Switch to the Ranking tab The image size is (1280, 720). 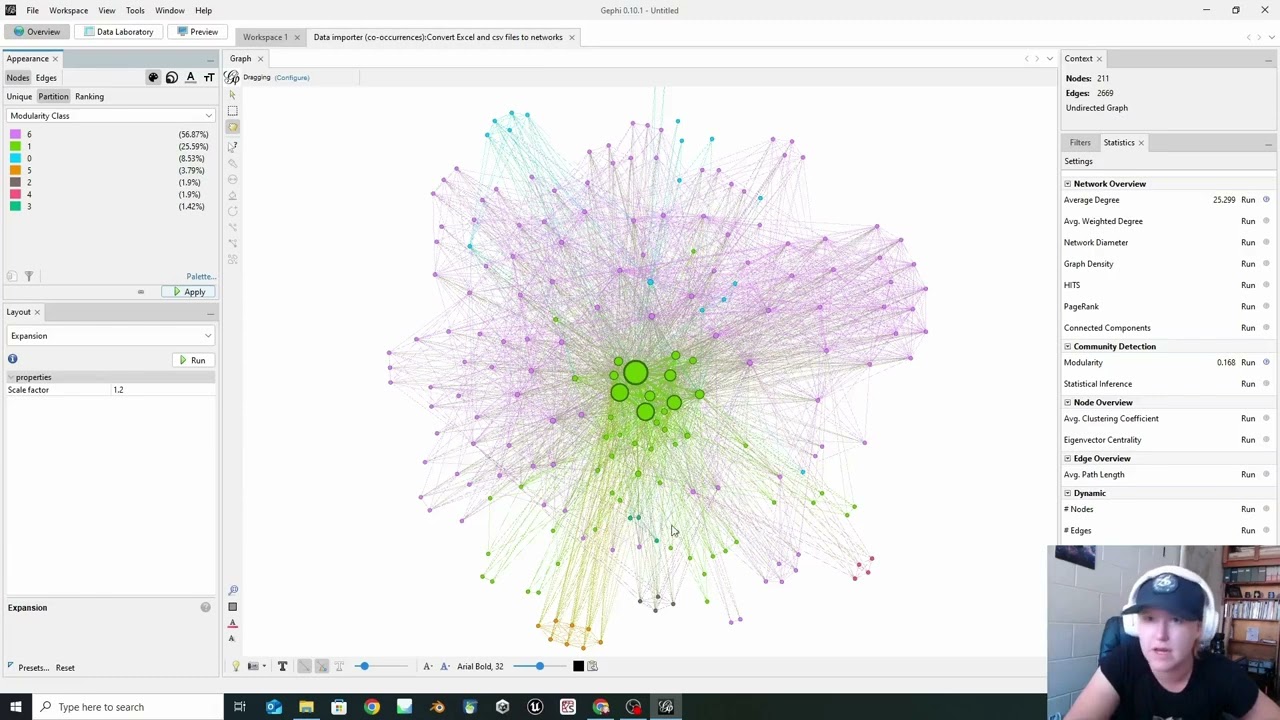click(89, 96)
